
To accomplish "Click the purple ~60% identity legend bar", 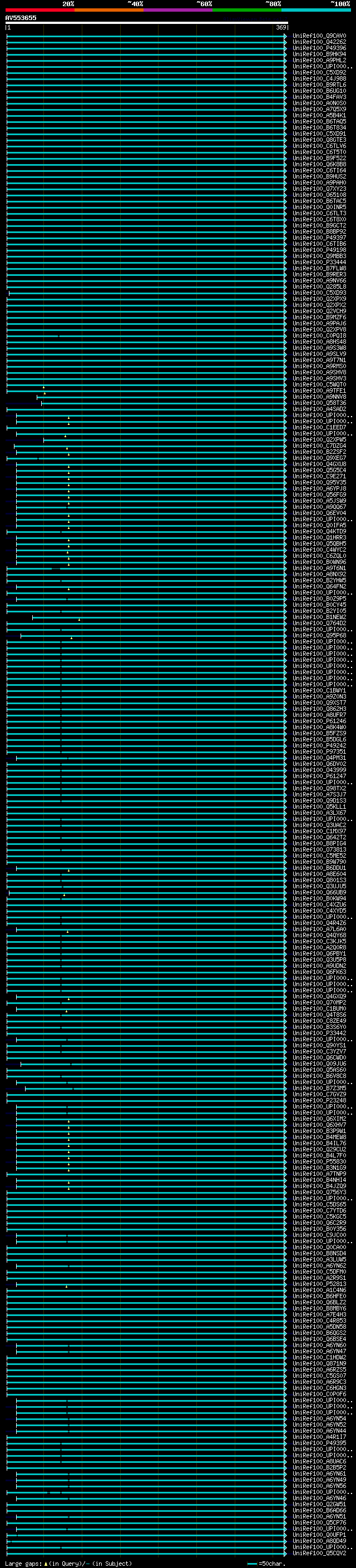I will [179, 10].
